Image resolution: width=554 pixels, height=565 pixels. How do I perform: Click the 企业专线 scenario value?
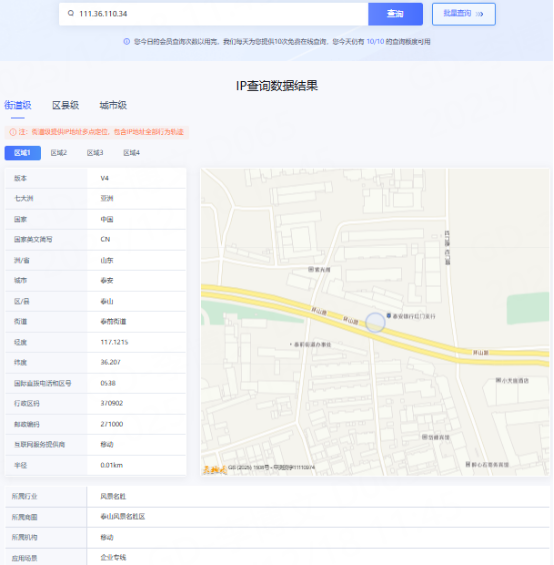tap(113, 557)
